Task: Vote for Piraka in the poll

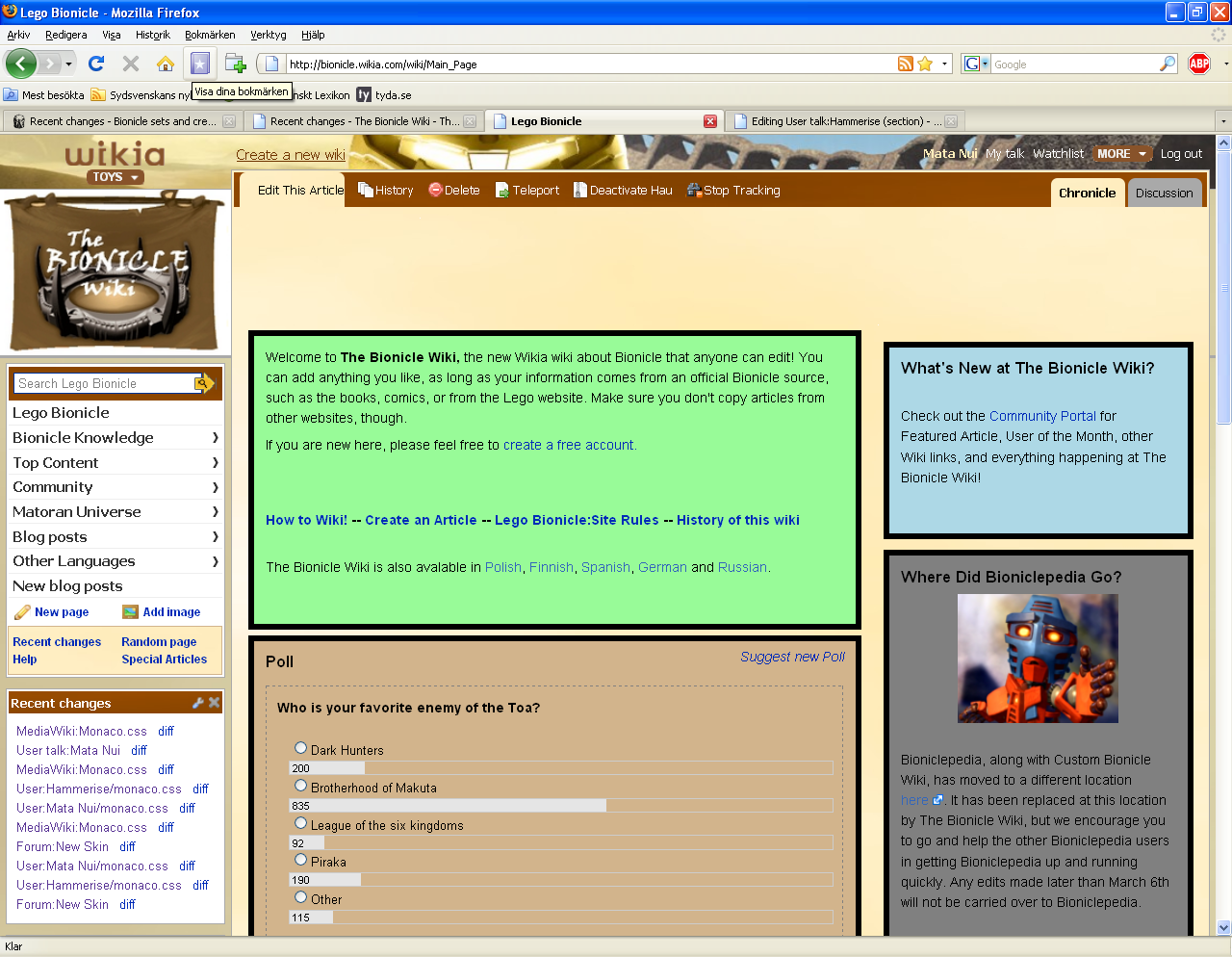Action: coord(300,860)
